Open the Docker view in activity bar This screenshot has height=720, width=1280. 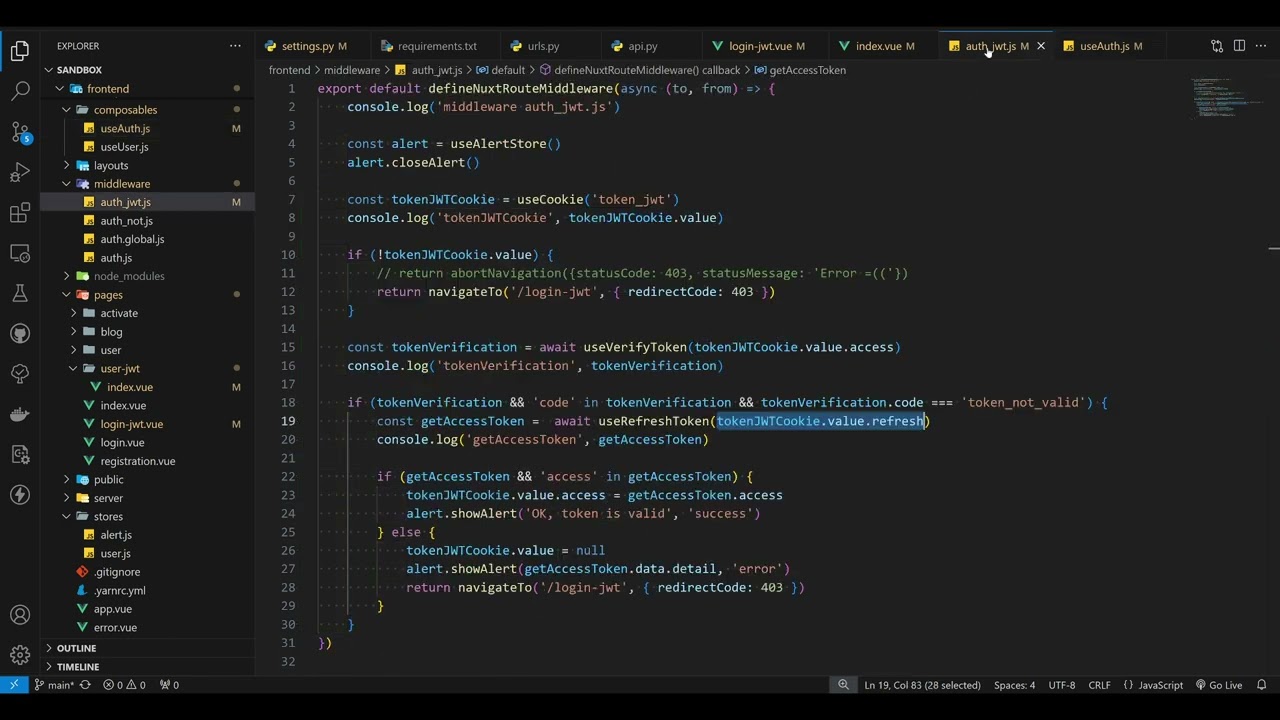pos(20,414)
